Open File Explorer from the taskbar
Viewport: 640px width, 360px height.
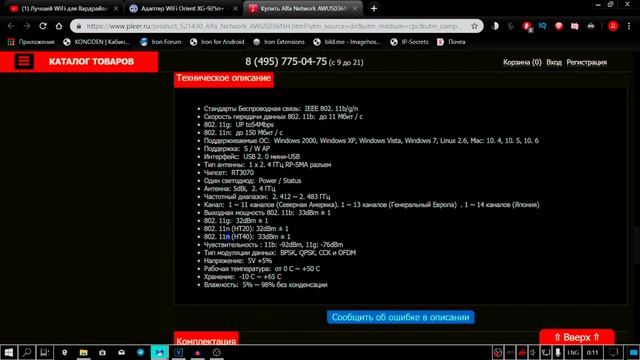tap(83, 352)
